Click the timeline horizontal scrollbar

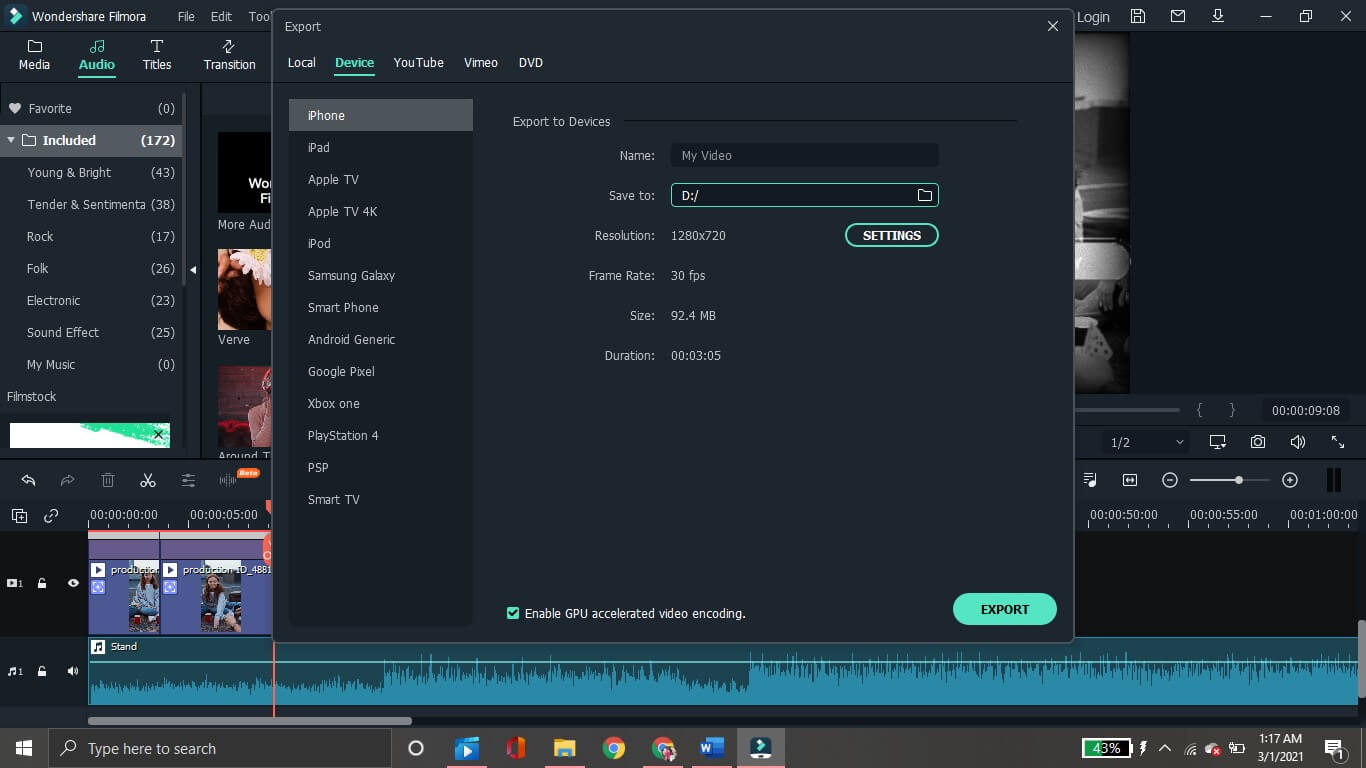pyautogui.click(x=250, y=720)
